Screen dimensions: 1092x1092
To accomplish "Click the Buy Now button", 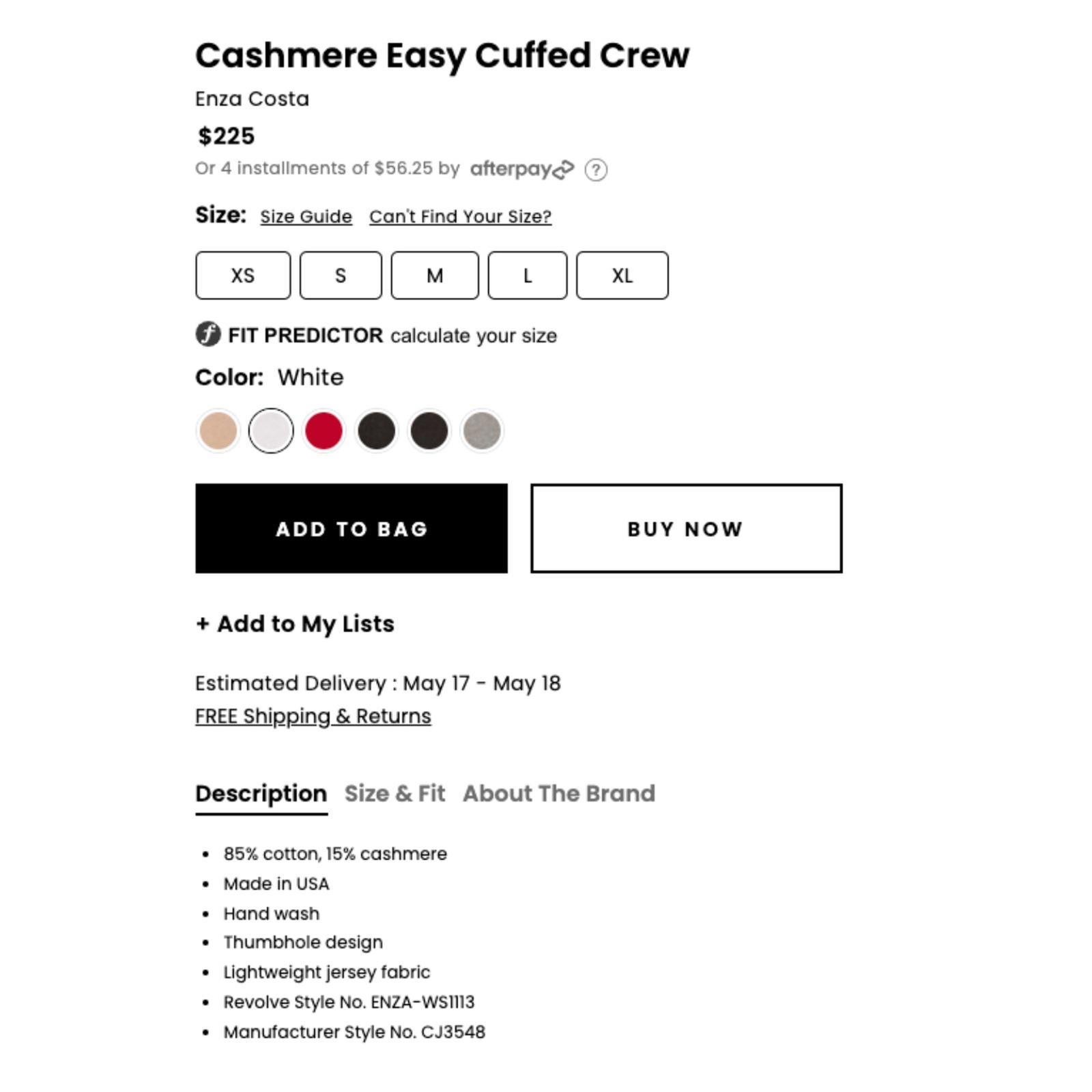I will 686,528.
